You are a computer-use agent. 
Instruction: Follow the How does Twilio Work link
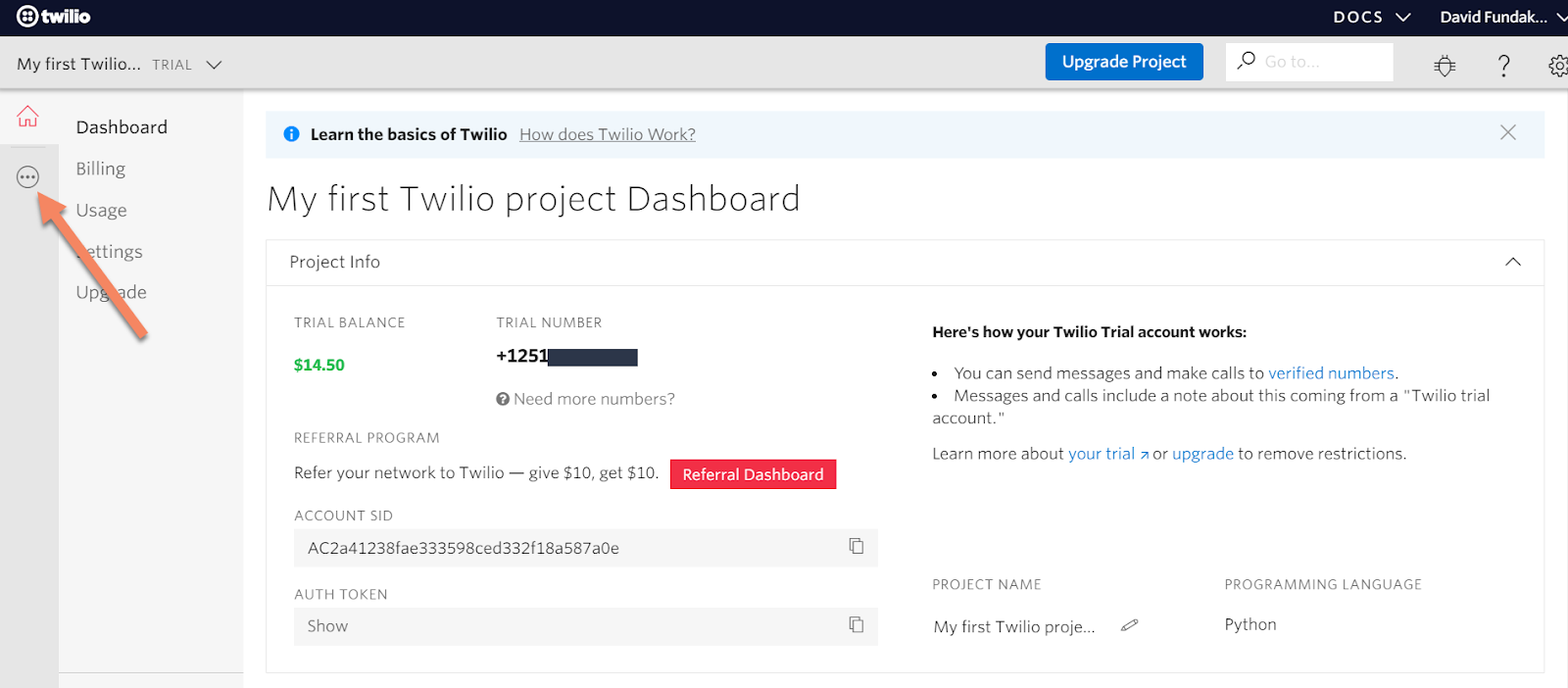pos(608,134)
